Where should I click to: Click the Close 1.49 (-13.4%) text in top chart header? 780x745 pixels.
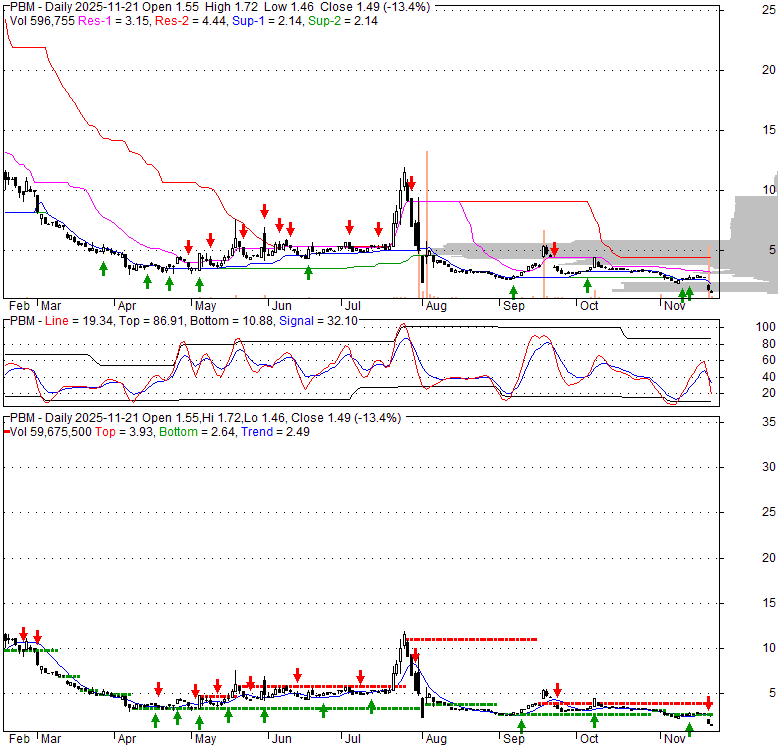375,7
